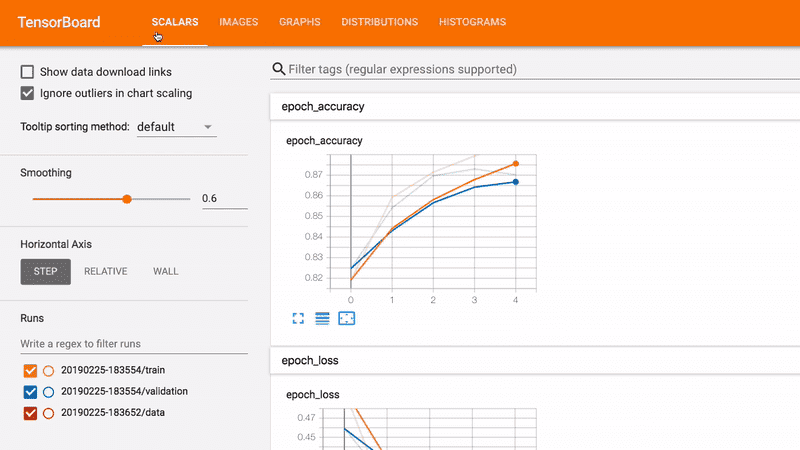
Task: Click the Smoothing slider handle
Action: [127, 199]
